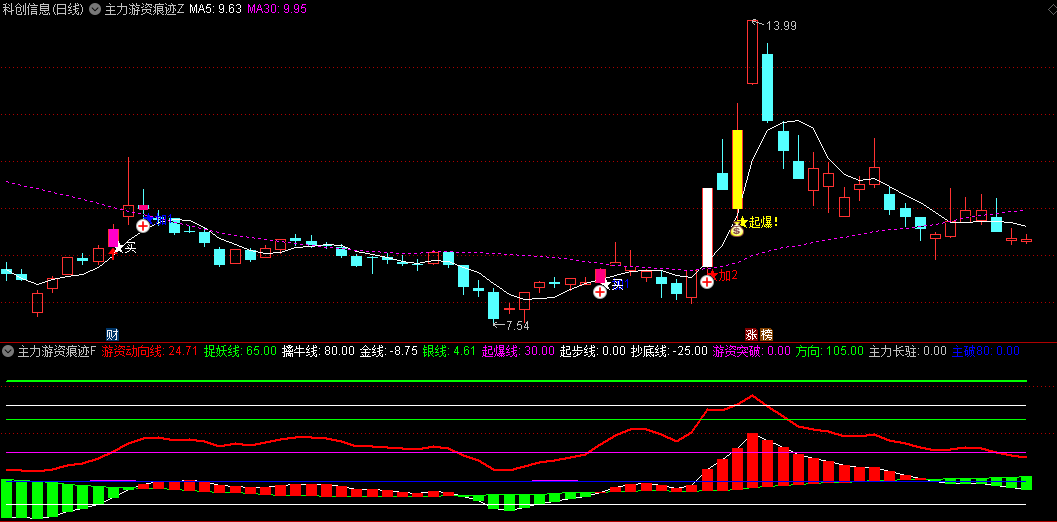Click the 游资动向线: 24.71 reading
Image resolution: width=1057 pixels, height=522 pixels.
[149, 351]
